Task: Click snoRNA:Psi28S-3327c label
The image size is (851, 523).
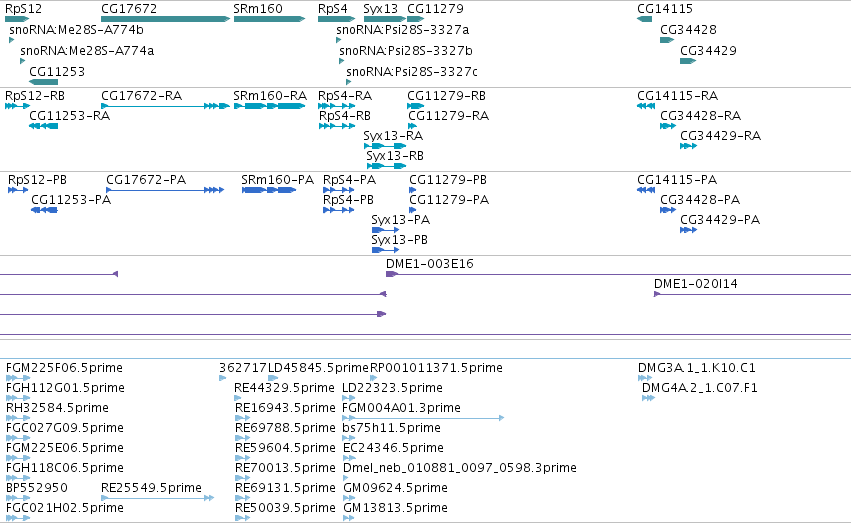Action: 412,72
